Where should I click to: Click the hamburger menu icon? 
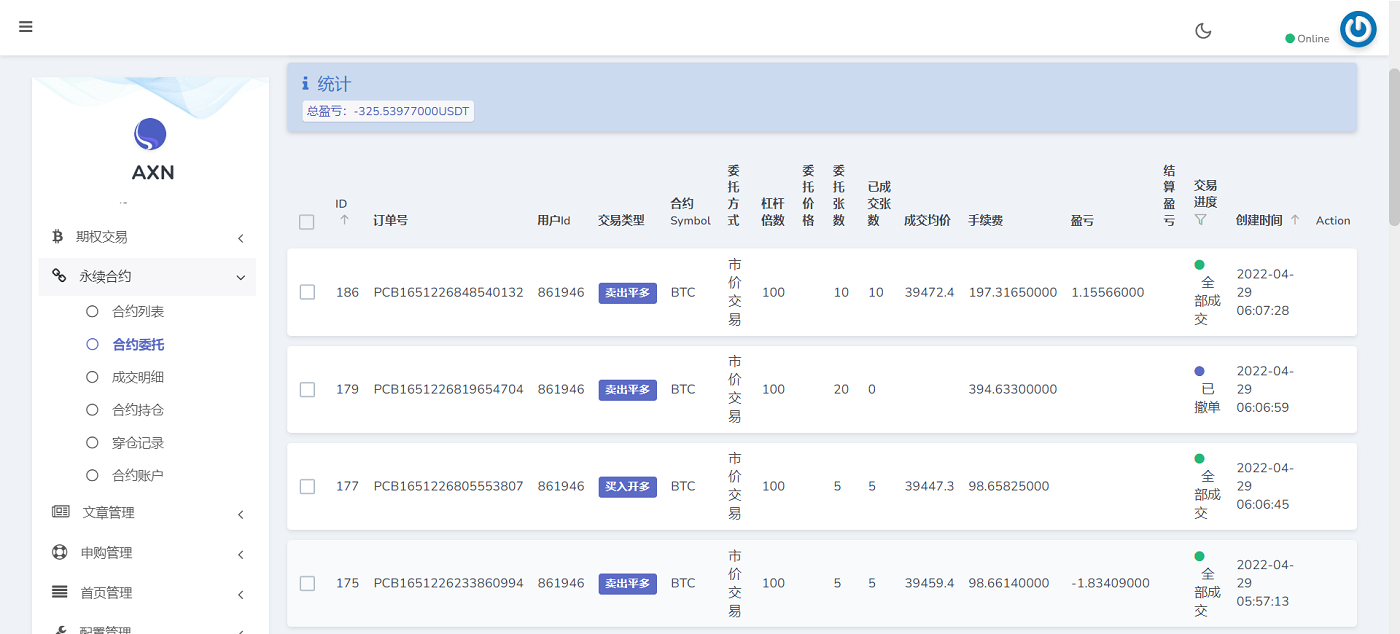pyautogui.click(x=26, y=27)
